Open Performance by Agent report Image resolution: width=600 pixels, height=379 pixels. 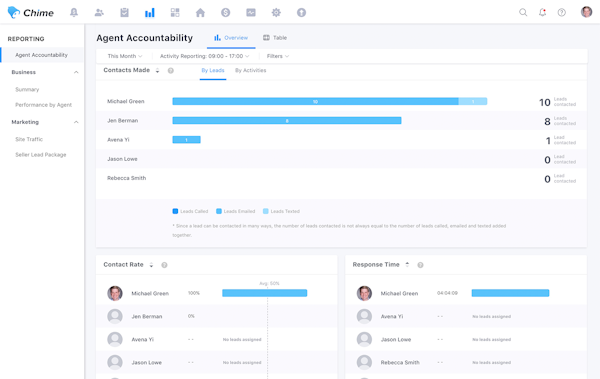[43, 105]
